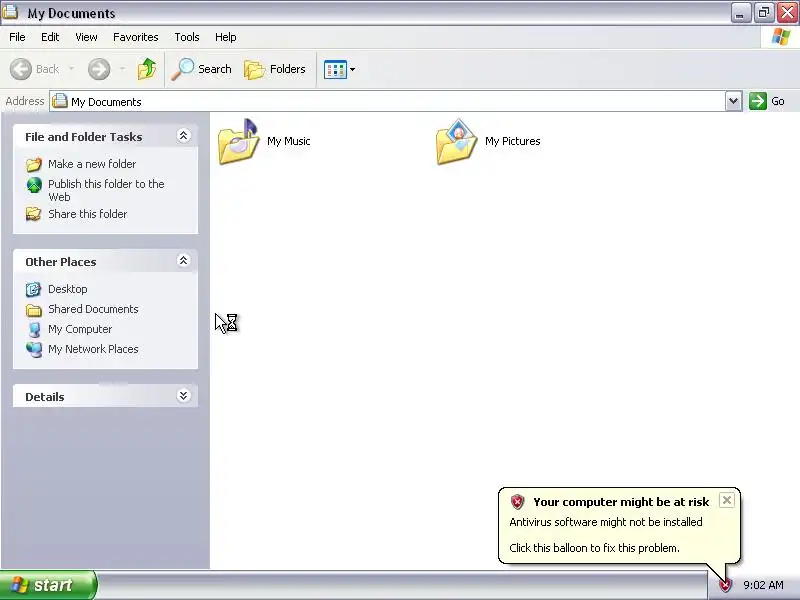Open the Address bar dropdown list
Image resolution: width=800 pixels, height=600 pixels.
733,101
